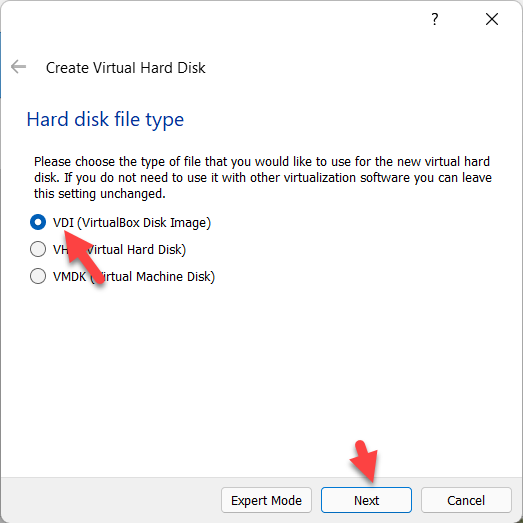Image resolution: width=523 pixels, height=523 pixels.
Task: Switch to Expert Mode
Action: click(266, 500)
